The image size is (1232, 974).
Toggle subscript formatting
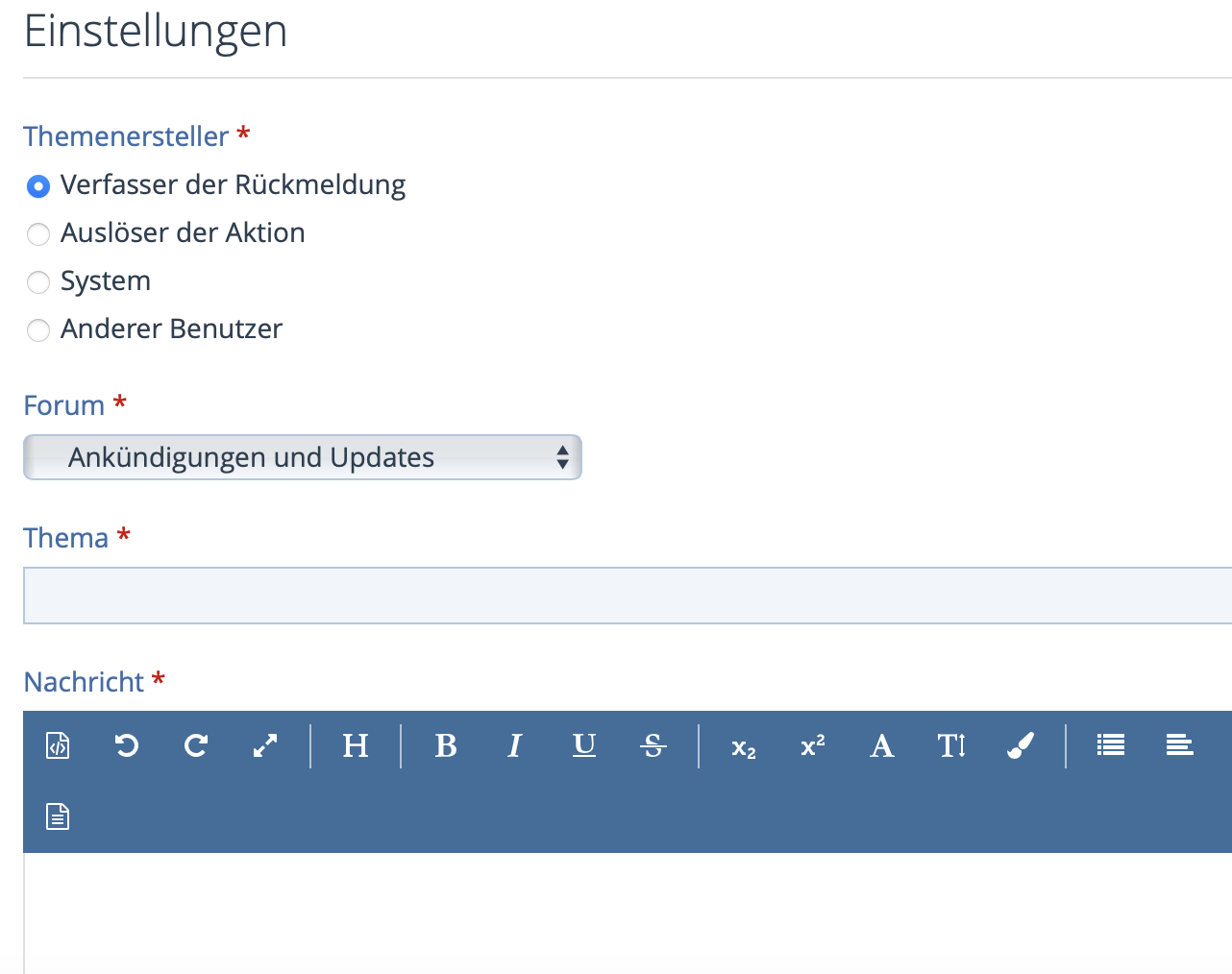(x=744, y=747)
